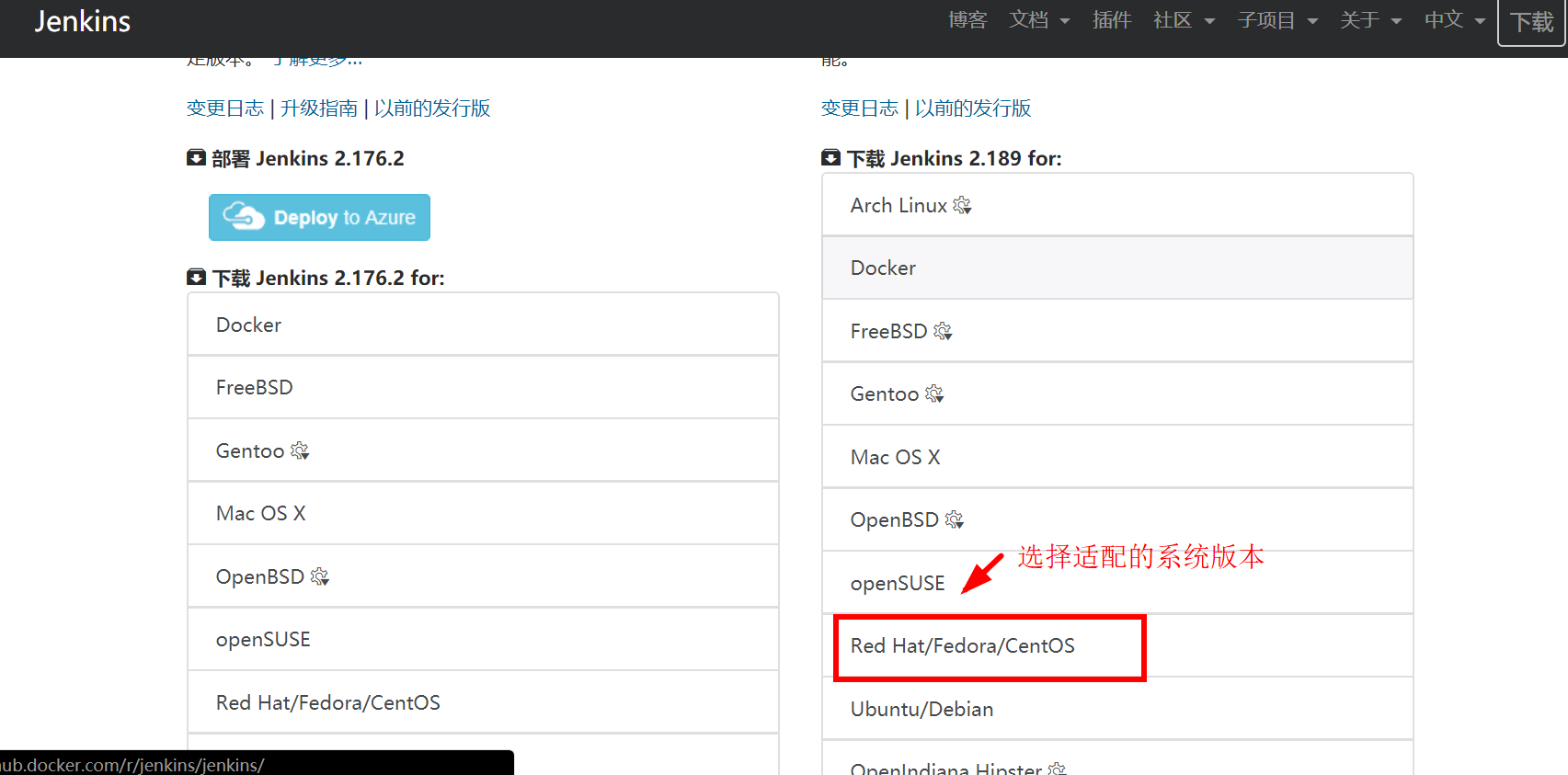Select OpenBSD in the 2.176.2 list
This screenshot has width=1568, height=775.
pos(483,576)
